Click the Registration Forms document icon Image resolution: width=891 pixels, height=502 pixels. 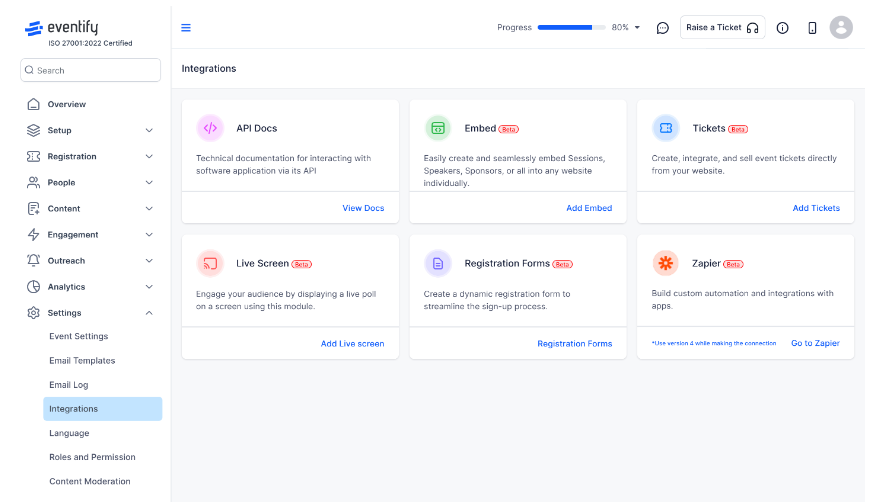[x=438, y=263]
